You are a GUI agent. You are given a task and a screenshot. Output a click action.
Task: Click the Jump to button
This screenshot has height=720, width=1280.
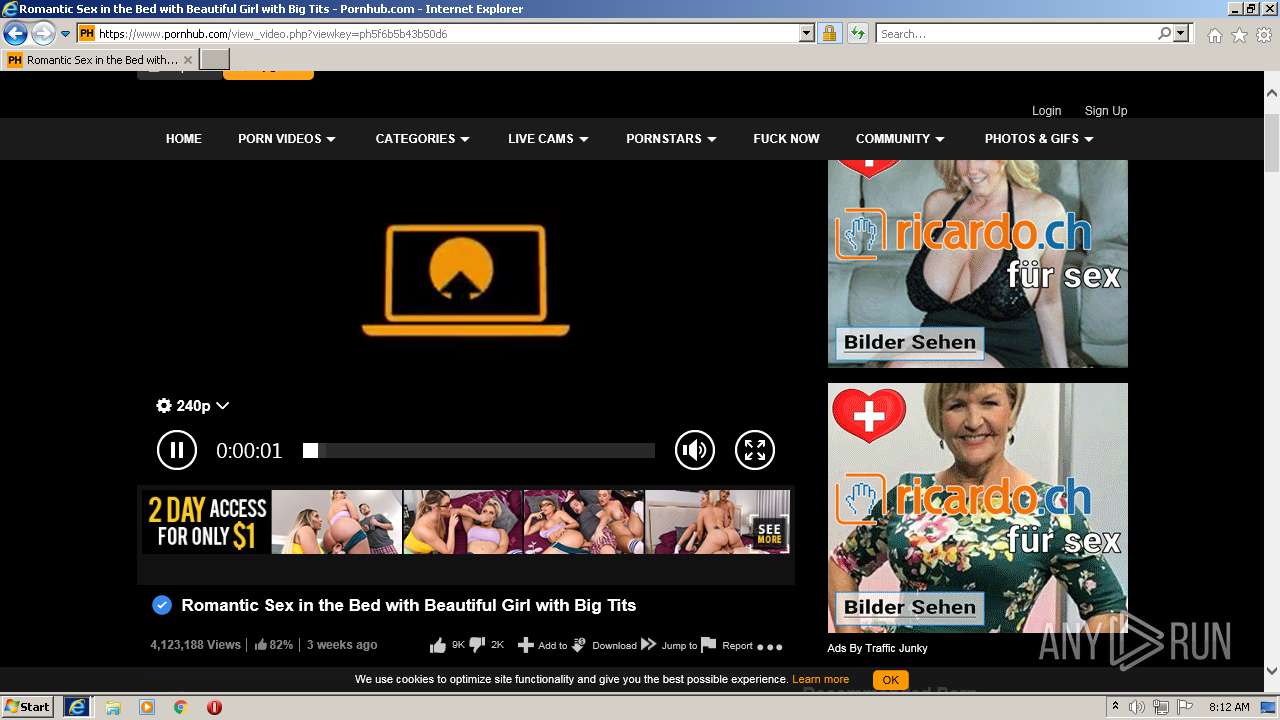669,646
